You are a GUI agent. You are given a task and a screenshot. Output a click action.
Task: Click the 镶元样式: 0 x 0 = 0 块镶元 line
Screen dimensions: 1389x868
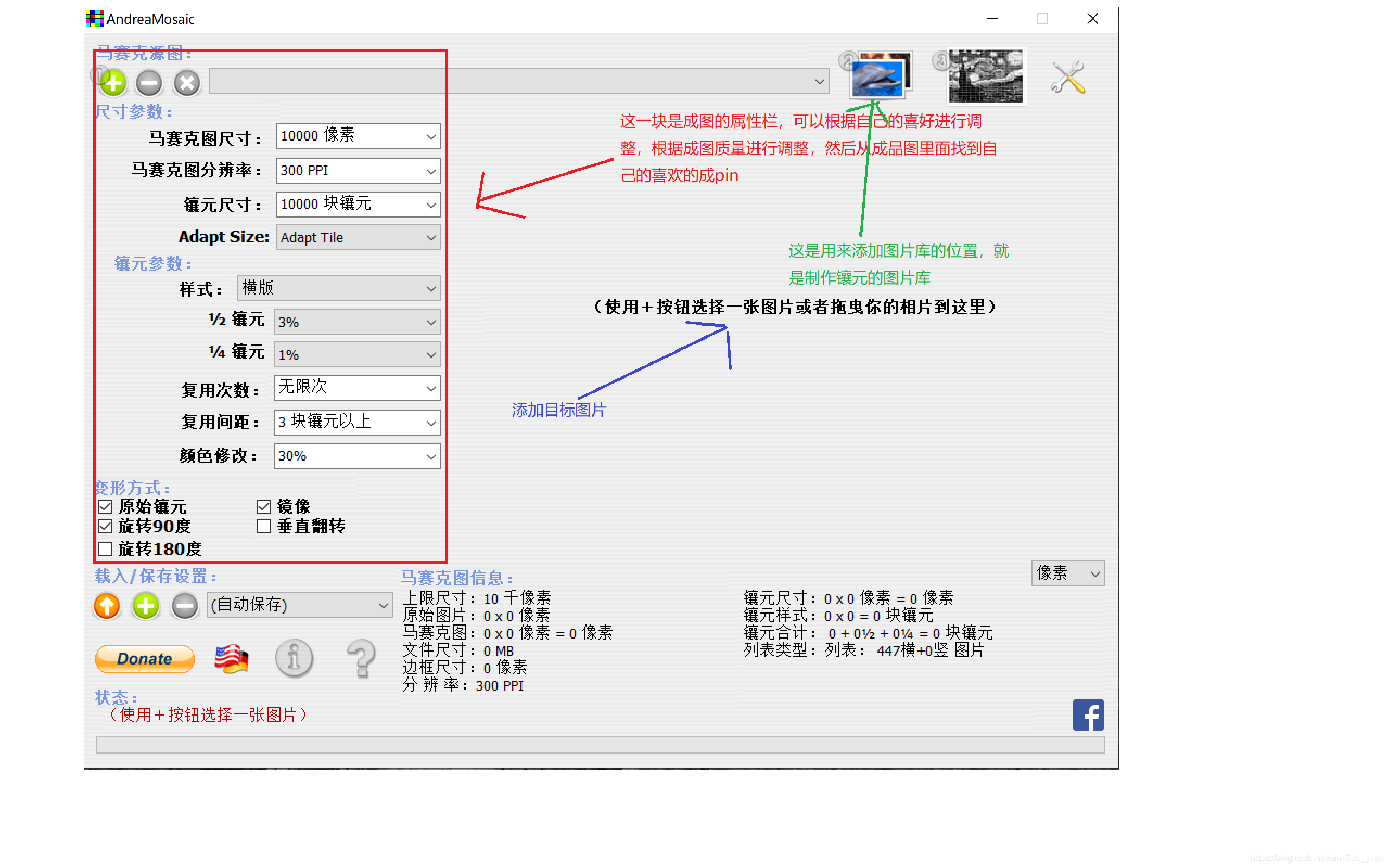[839, 615]
